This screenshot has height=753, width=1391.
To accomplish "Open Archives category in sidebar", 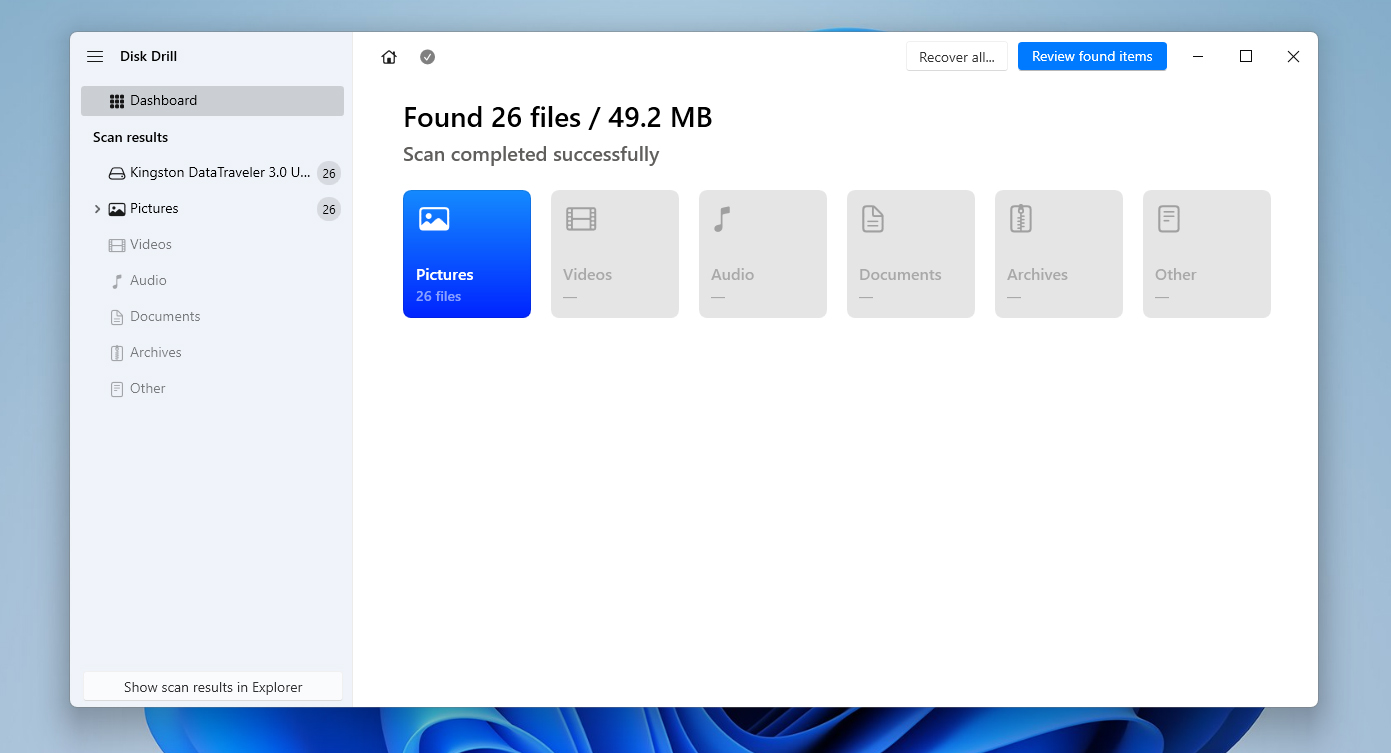I will 212,353.
